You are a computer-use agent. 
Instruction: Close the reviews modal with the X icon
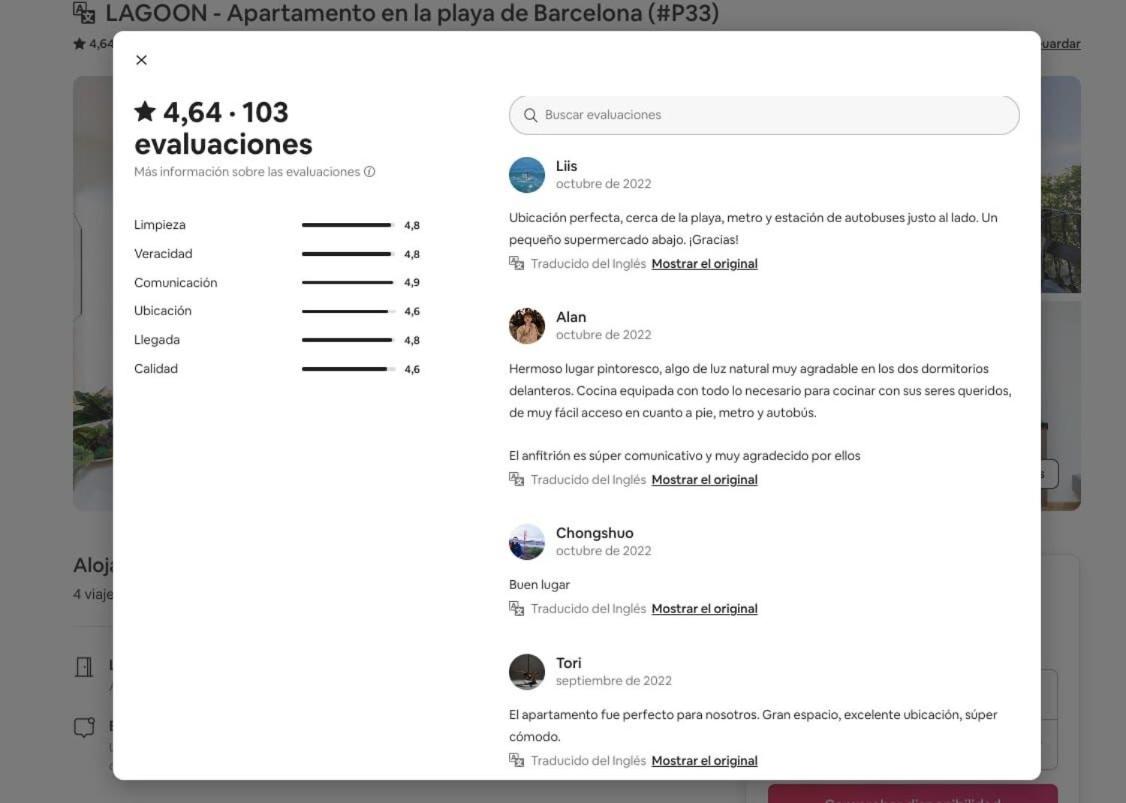click(141, 60)
